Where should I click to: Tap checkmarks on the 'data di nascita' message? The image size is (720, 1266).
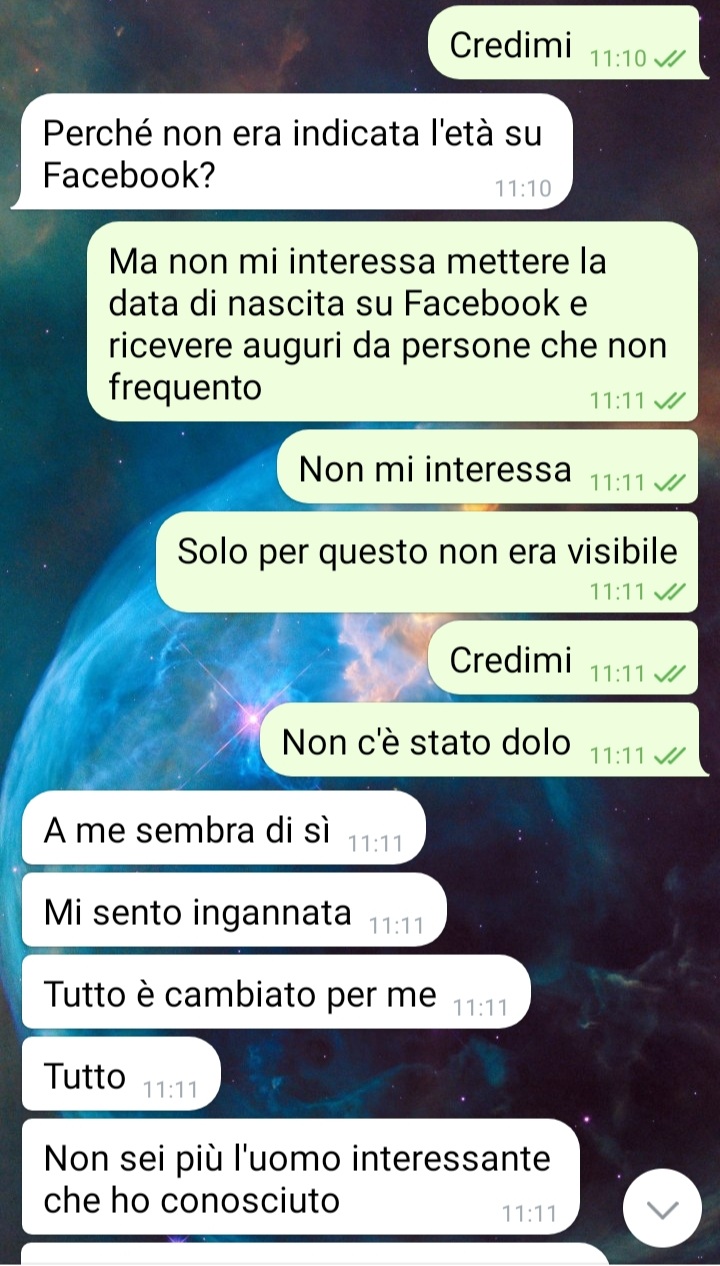pyautogui.click(x=669, y=402)
